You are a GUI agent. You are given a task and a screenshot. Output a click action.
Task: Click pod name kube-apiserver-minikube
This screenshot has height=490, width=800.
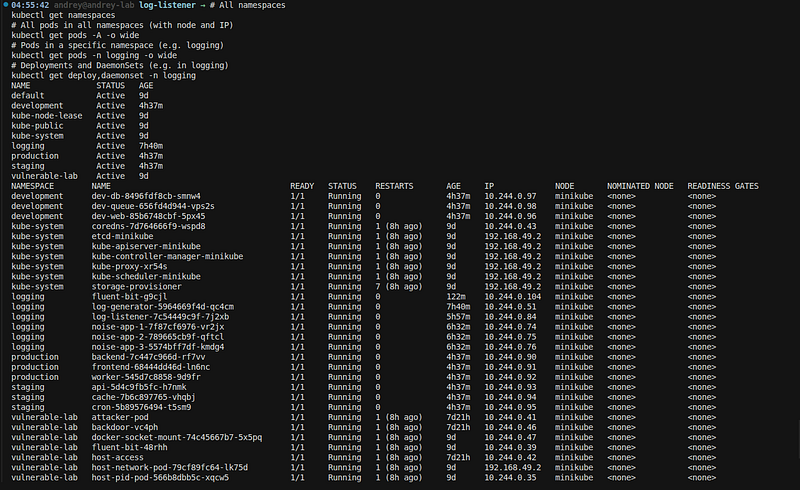point(146,247)
